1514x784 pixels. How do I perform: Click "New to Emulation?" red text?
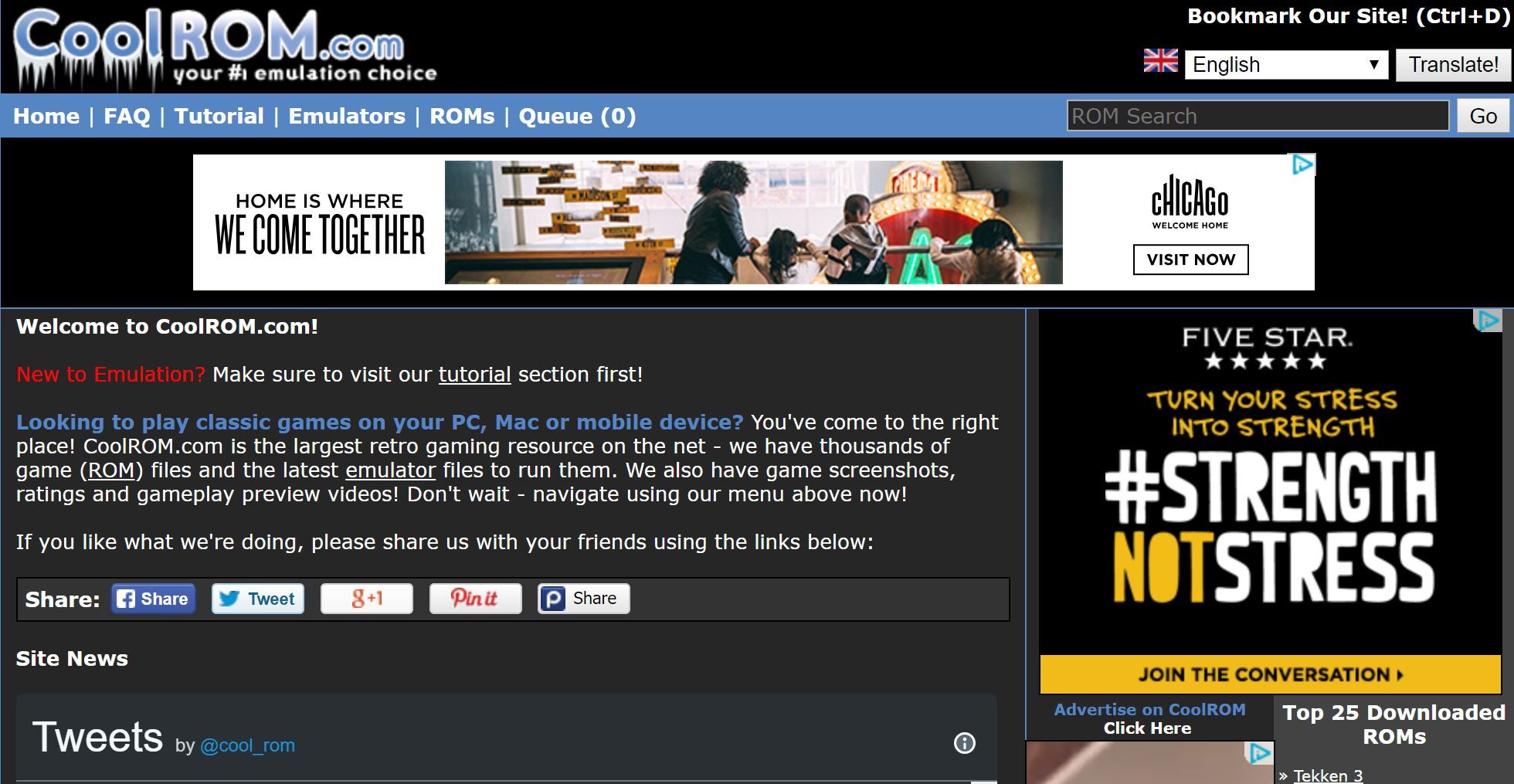(x=110, y=375)
